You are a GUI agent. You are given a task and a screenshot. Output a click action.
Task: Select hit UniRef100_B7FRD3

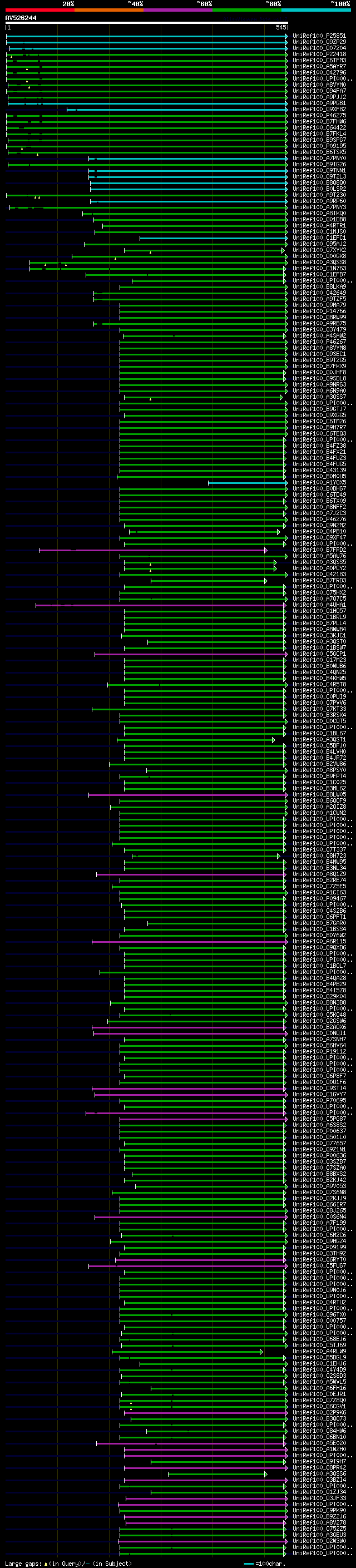319,580
